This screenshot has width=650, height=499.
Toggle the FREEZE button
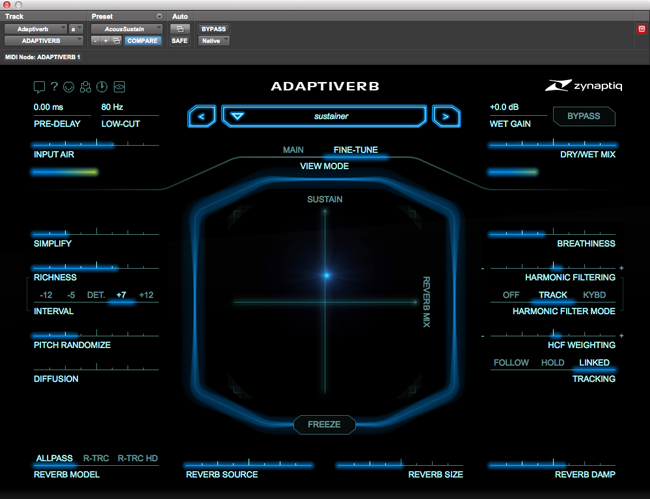[324, 424]
